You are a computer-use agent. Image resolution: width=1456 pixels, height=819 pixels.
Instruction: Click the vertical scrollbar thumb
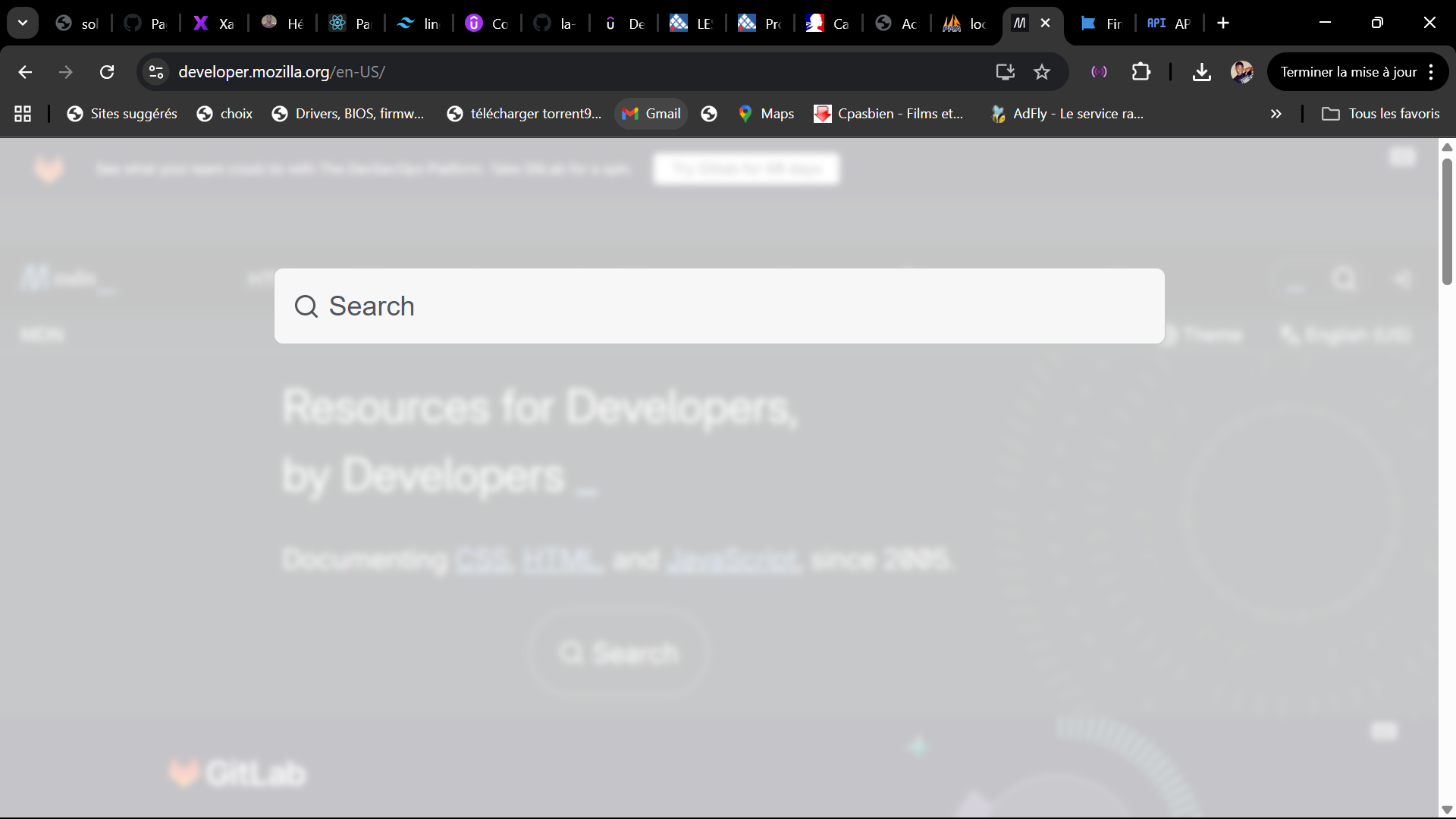[1447, 220]
